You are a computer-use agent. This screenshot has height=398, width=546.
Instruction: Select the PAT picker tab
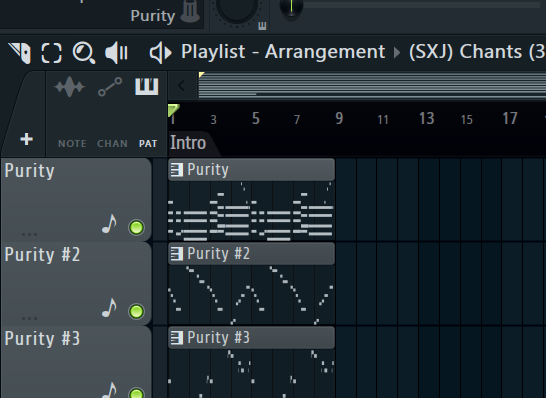pyautogui.click(x=148, y=143)
